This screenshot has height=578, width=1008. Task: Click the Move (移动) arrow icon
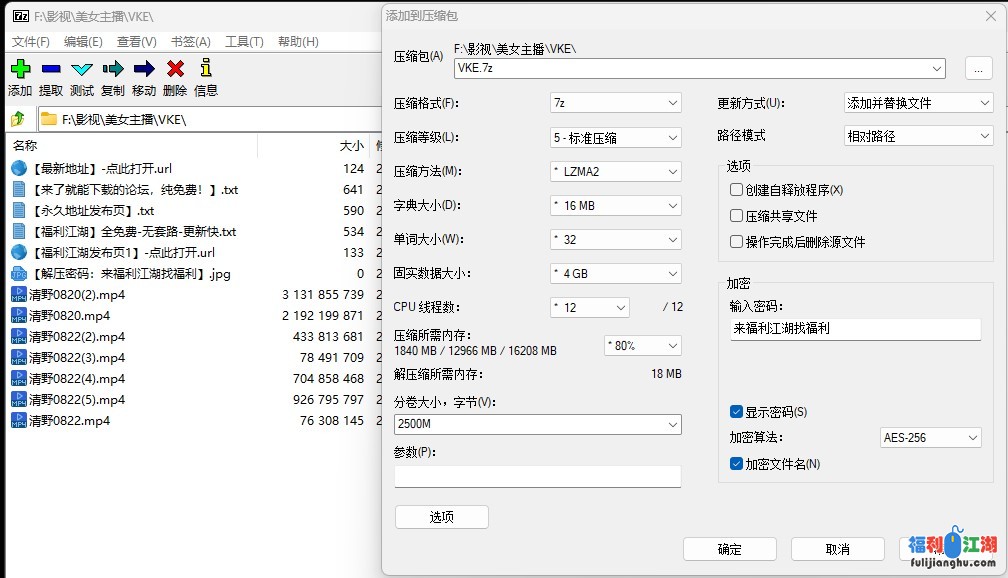click(x=144, y=69)
